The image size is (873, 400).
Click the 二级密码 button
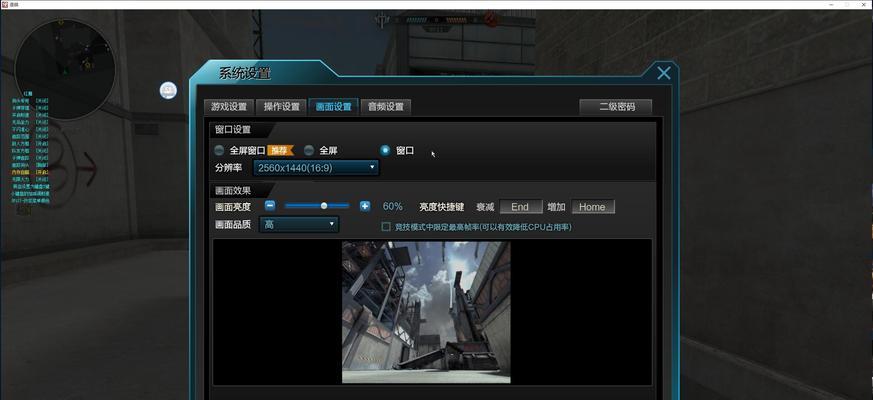click(x=615, y=107)
